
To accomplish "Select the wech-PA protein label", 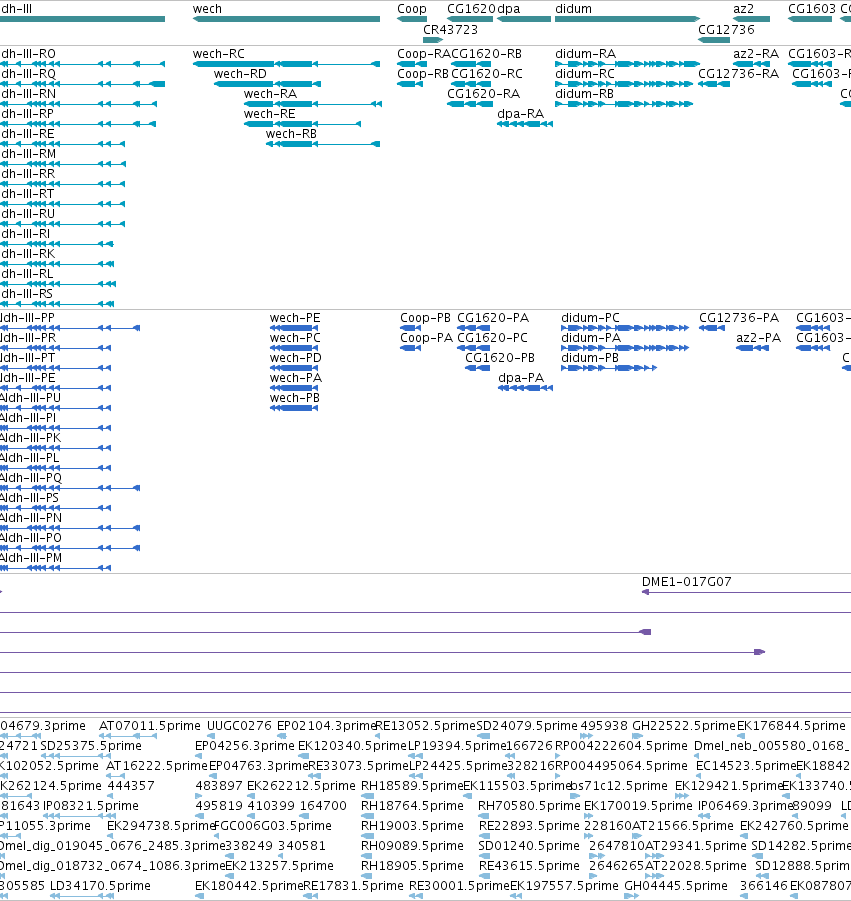I will point(295,378).
